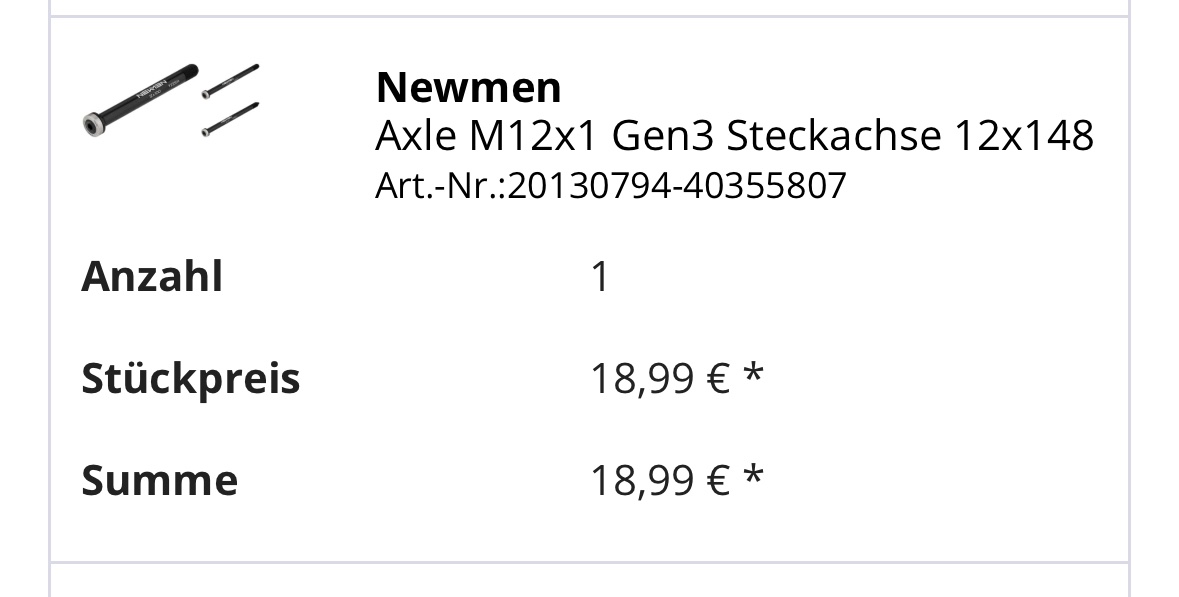Click the Anzahl label
Screen dimensions: 1179x597
pos(152,276)
